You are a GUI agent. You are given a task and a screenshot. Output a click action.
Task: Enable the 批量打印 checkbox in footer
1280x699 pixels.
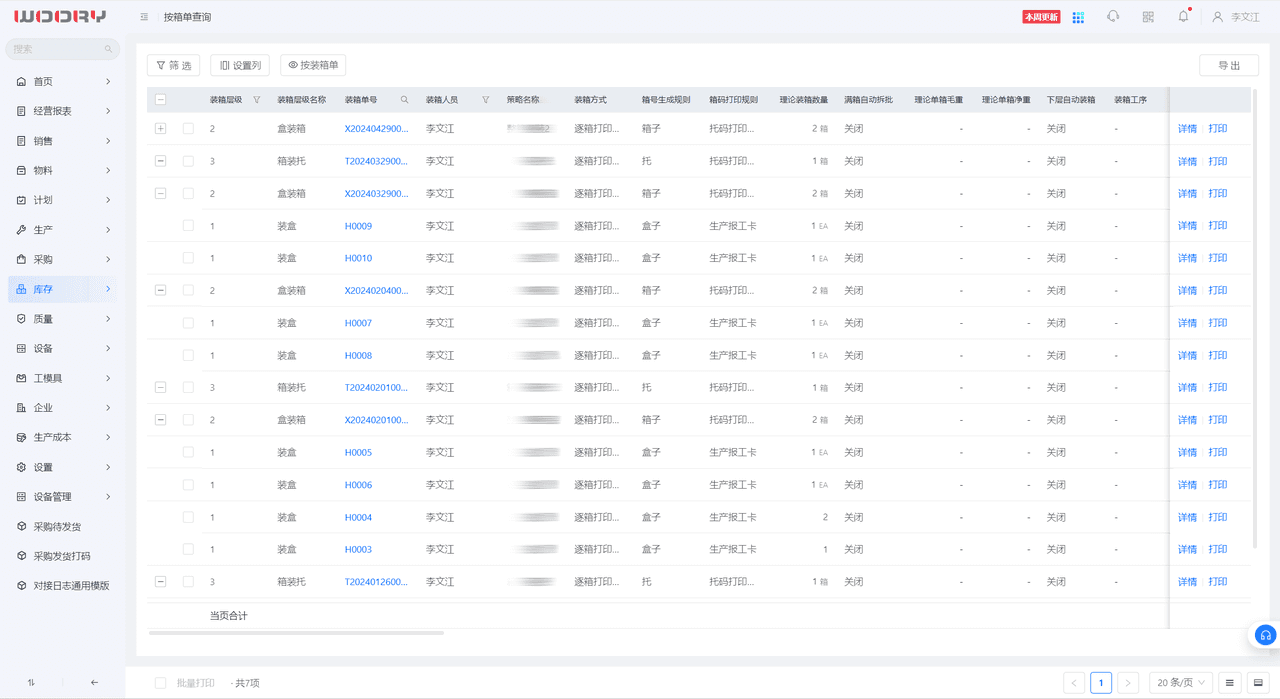pyautogui.click(x=160, y=683)
